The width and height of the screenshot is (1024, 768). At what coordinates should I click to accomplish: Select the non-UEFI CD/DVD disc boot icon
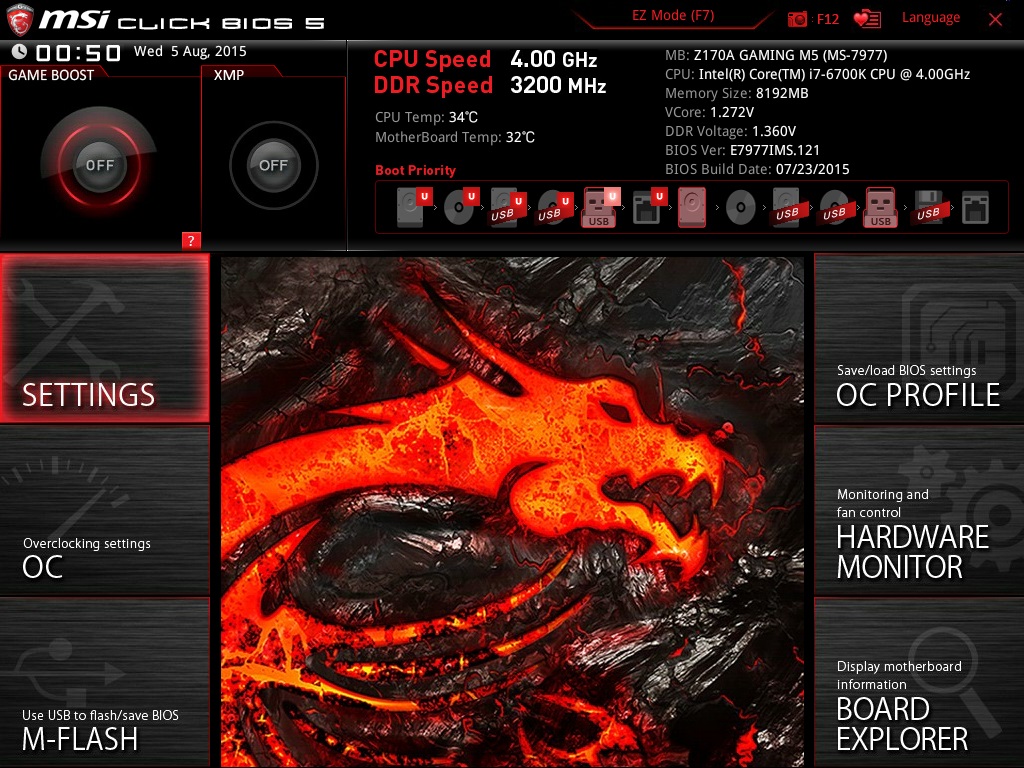pyautogui.click(x=740, y=208)
